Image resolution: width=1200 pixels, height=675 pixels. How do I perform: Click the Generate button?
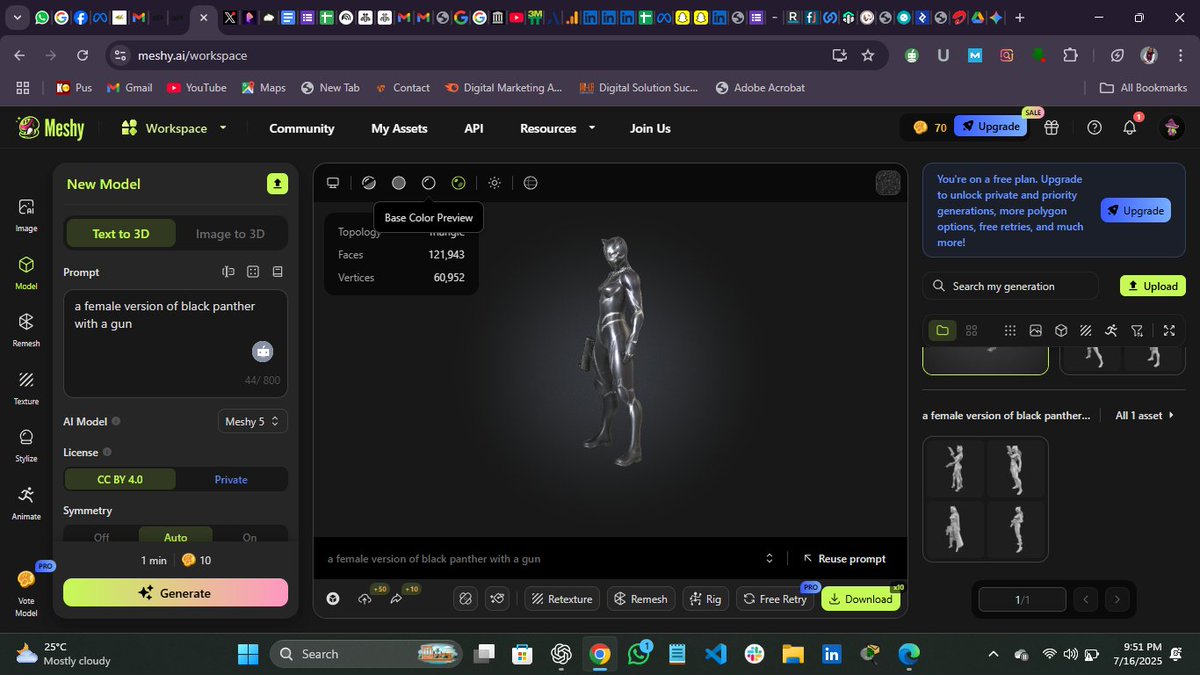click(176, 592)
